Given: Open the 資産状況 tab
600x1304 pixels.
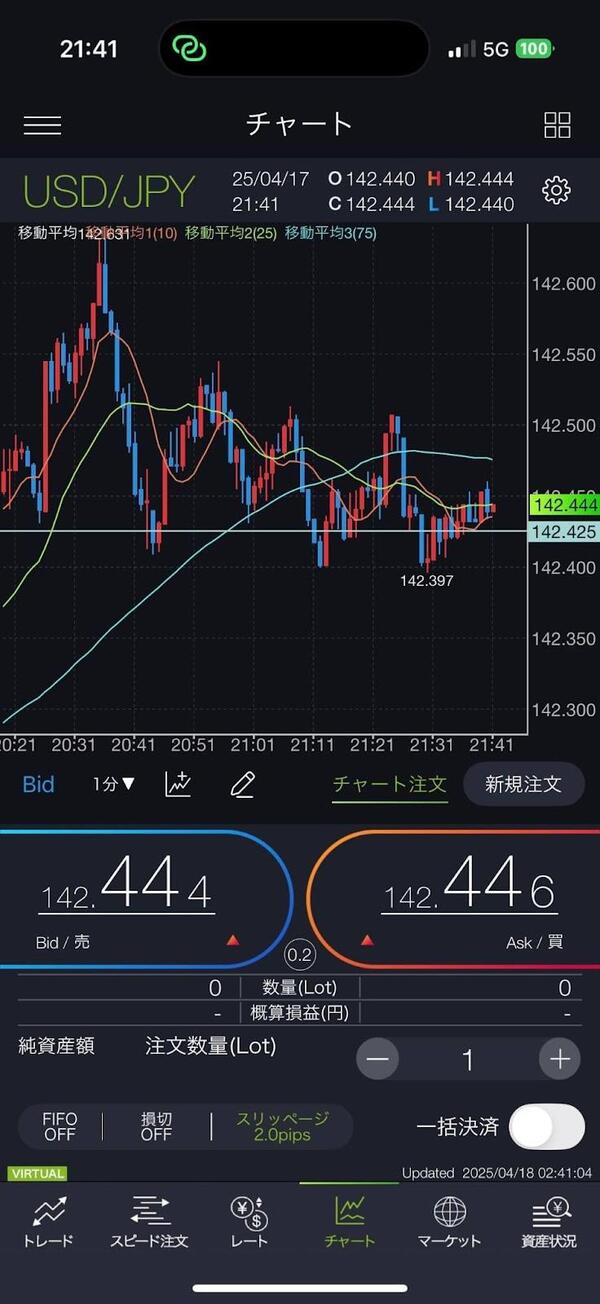Looking at the screenshot, I should pos(549,1222).
